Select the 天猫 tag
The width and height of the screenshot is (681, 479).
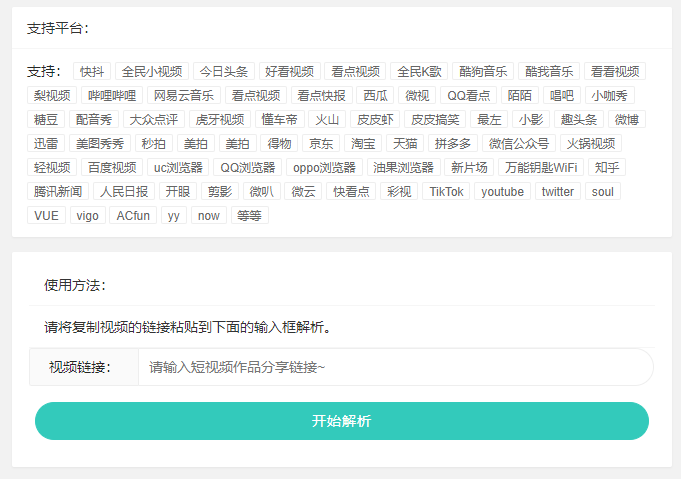coord(405,143)
